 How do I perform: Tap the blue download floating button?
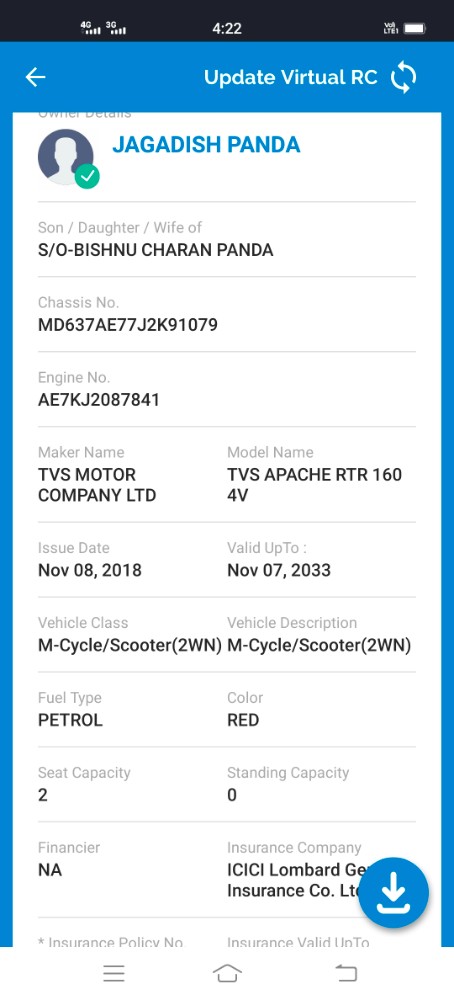[x=393, y=892]
